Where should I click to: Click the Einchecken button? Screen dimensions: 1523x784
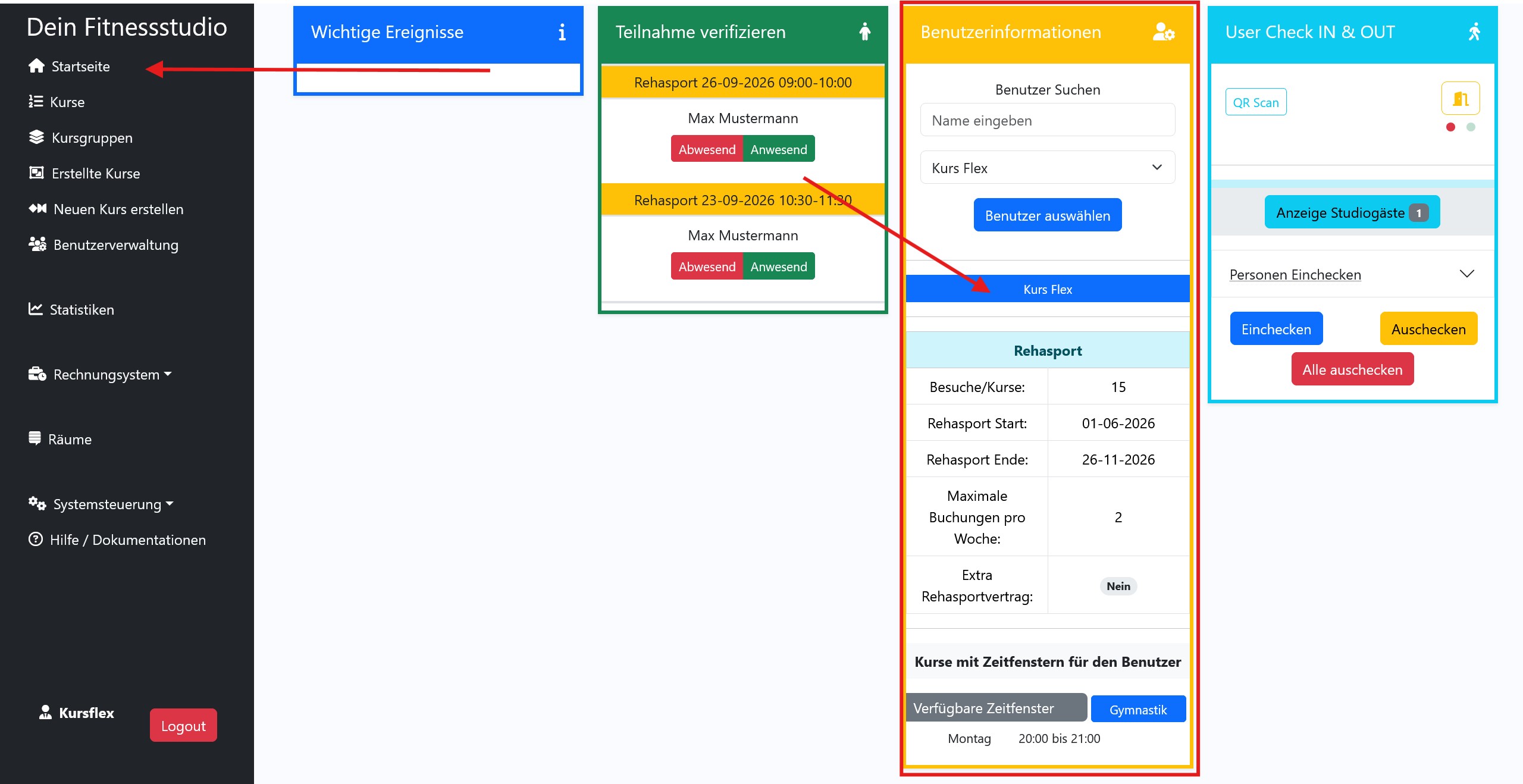click(x=1276, y=329)
